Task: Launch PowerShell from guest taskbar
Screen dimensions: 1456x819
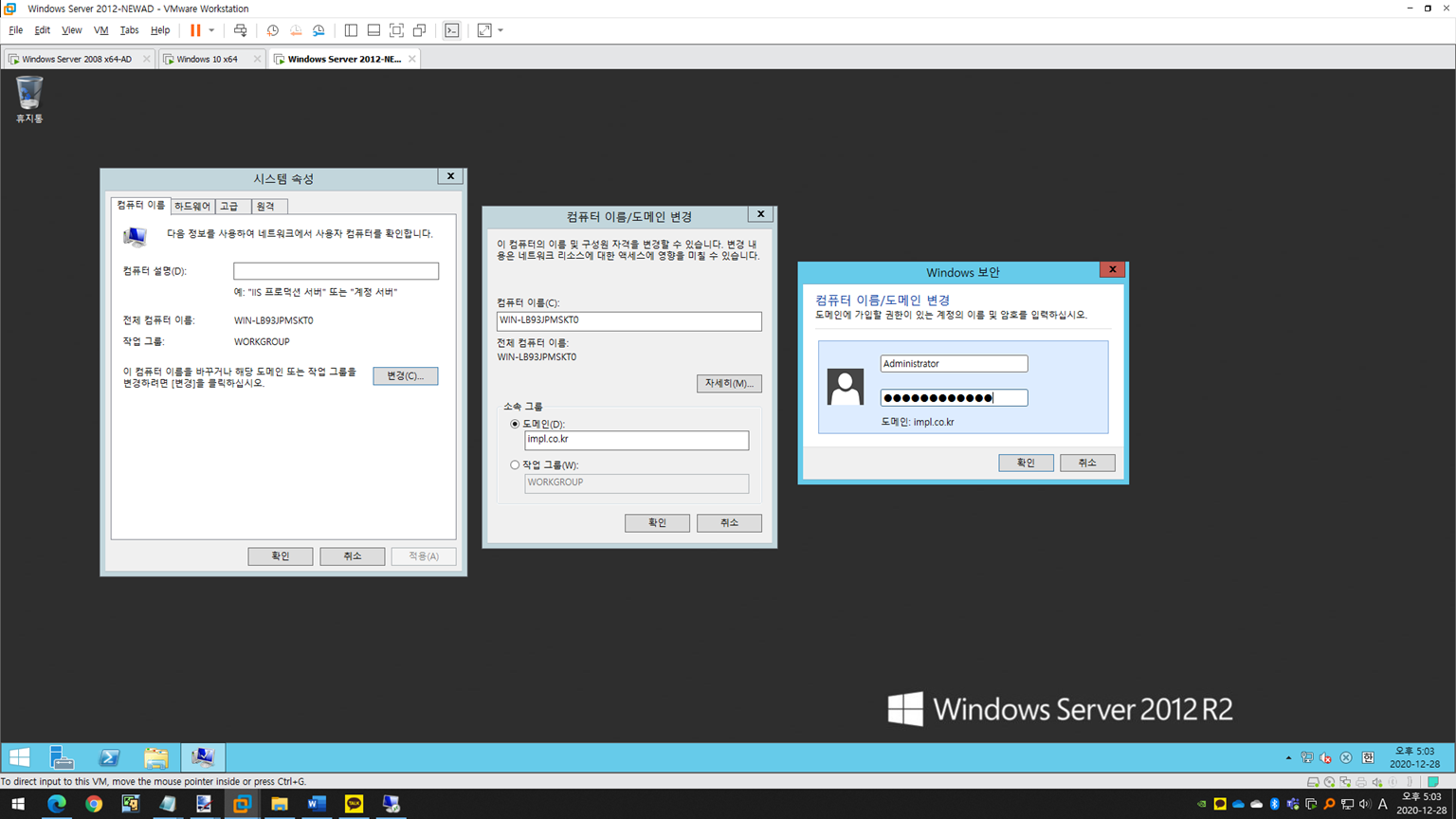Action: tap(109, 757)
